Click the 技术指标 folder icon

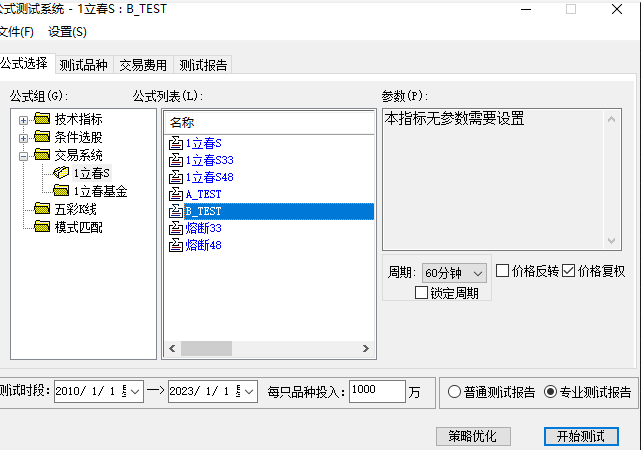point(42,119)
